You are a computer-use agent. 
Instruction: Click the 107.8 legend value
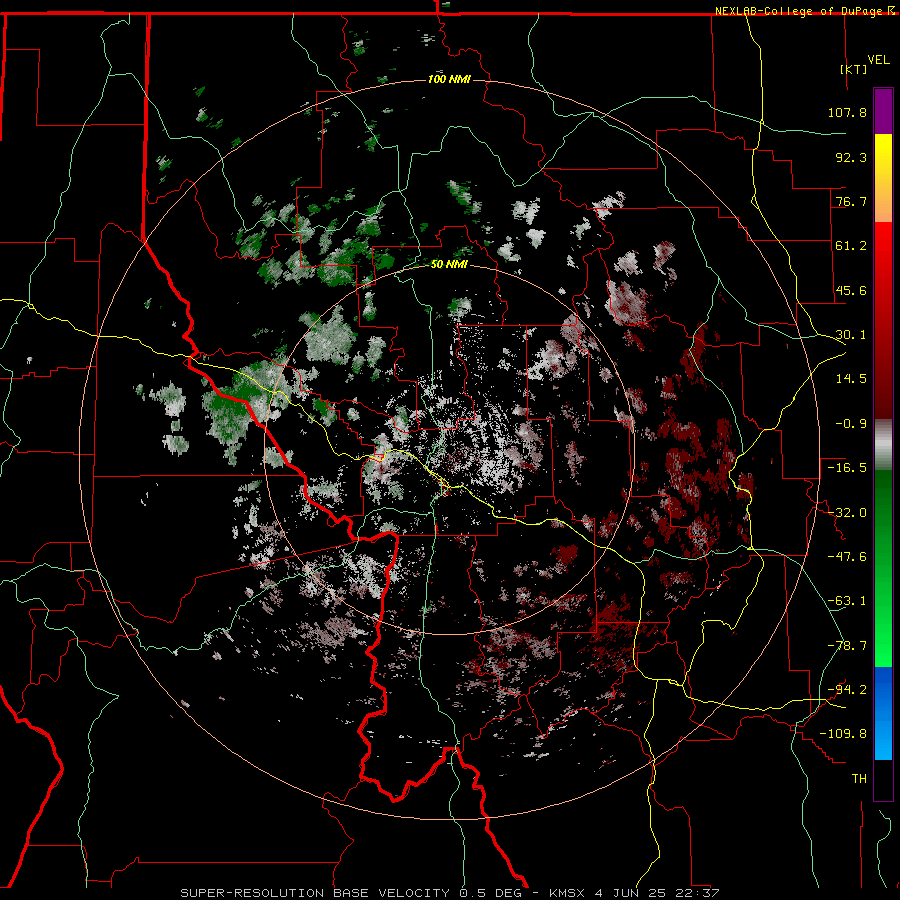[x=847, y=112]
